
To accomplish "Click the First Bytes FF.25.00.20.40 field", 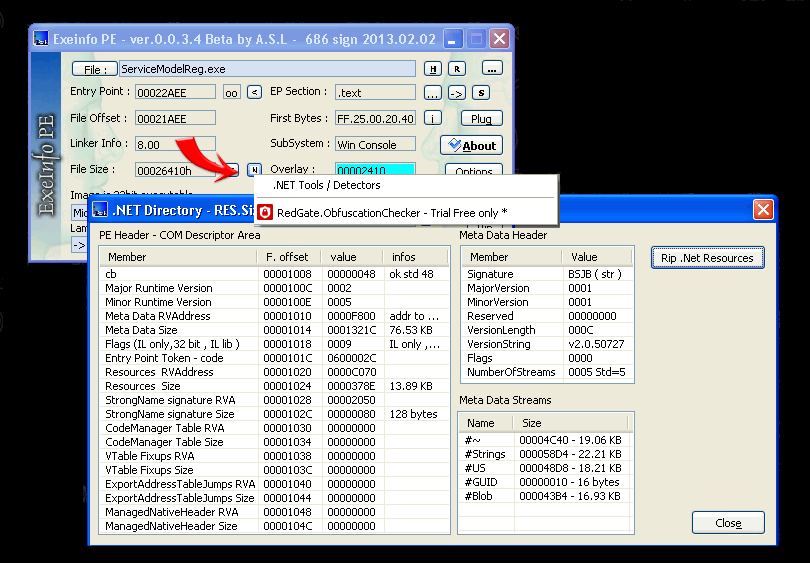I will click(376, 118).
